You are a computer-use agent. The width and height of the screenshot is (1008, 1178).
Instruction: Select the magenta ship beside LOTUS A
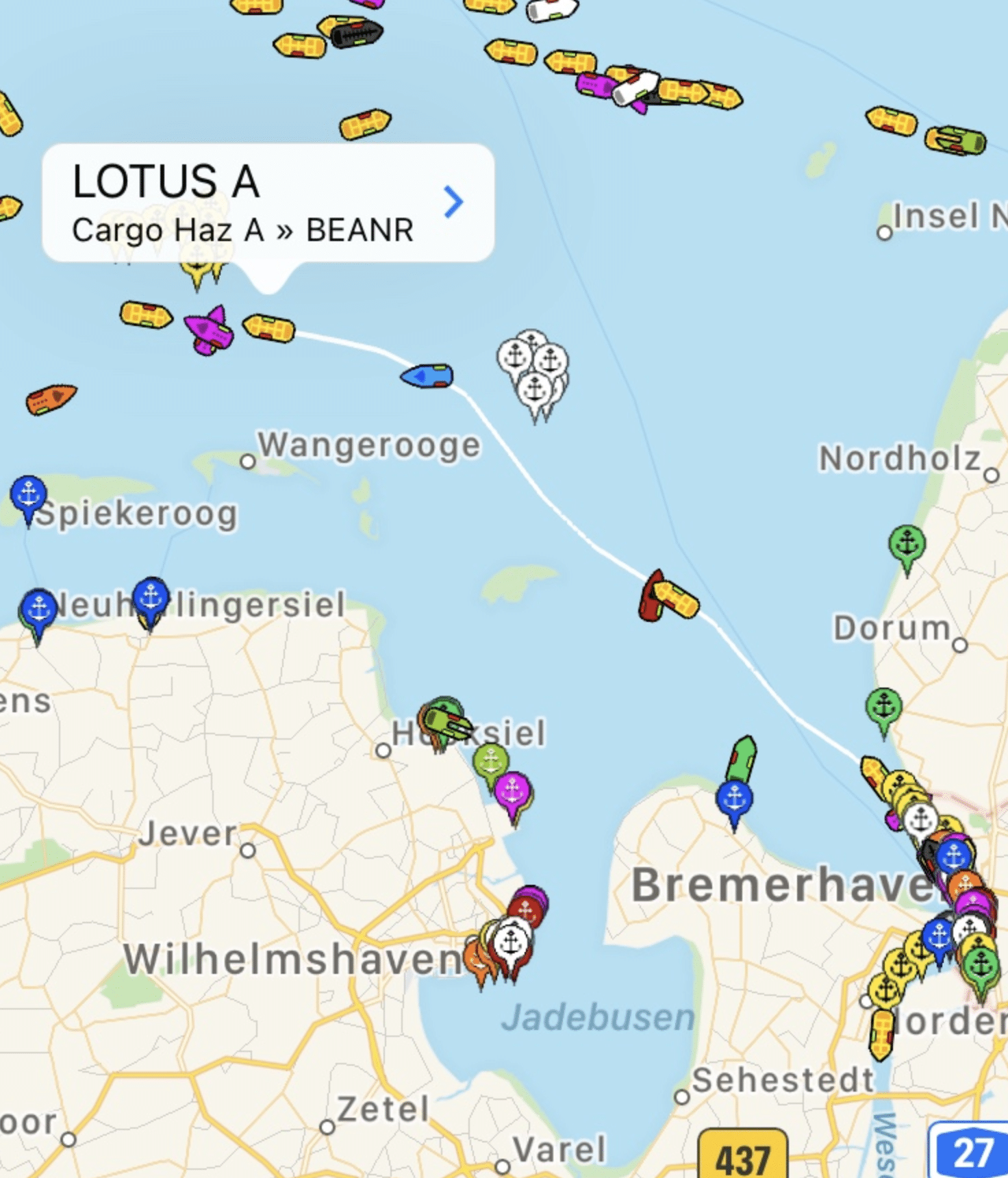coord(210,331)
